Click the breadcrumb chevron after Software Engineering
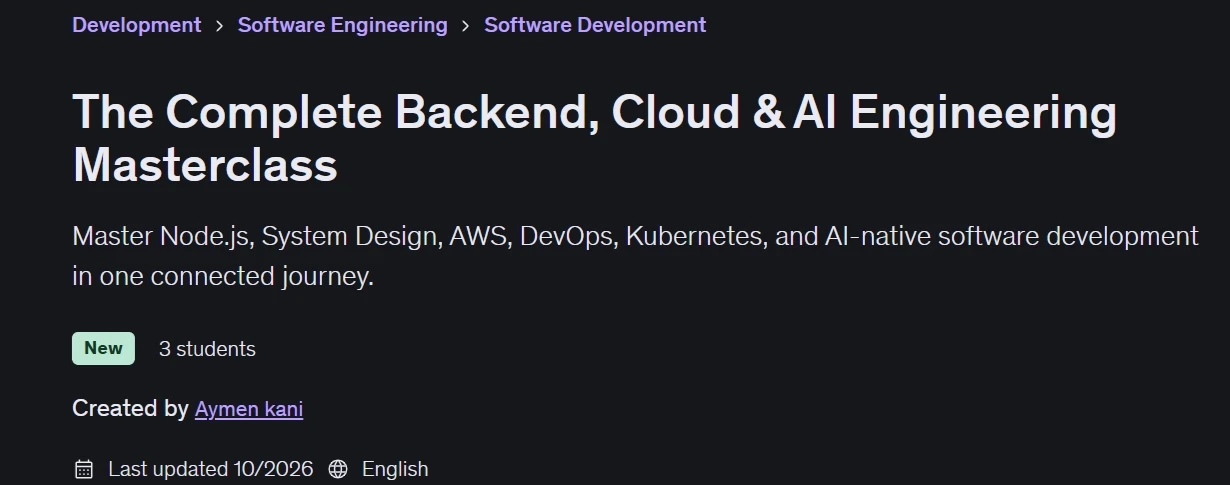Viewport: 1230px width, 485px height. pyautogui.click(x=466, y=26)
